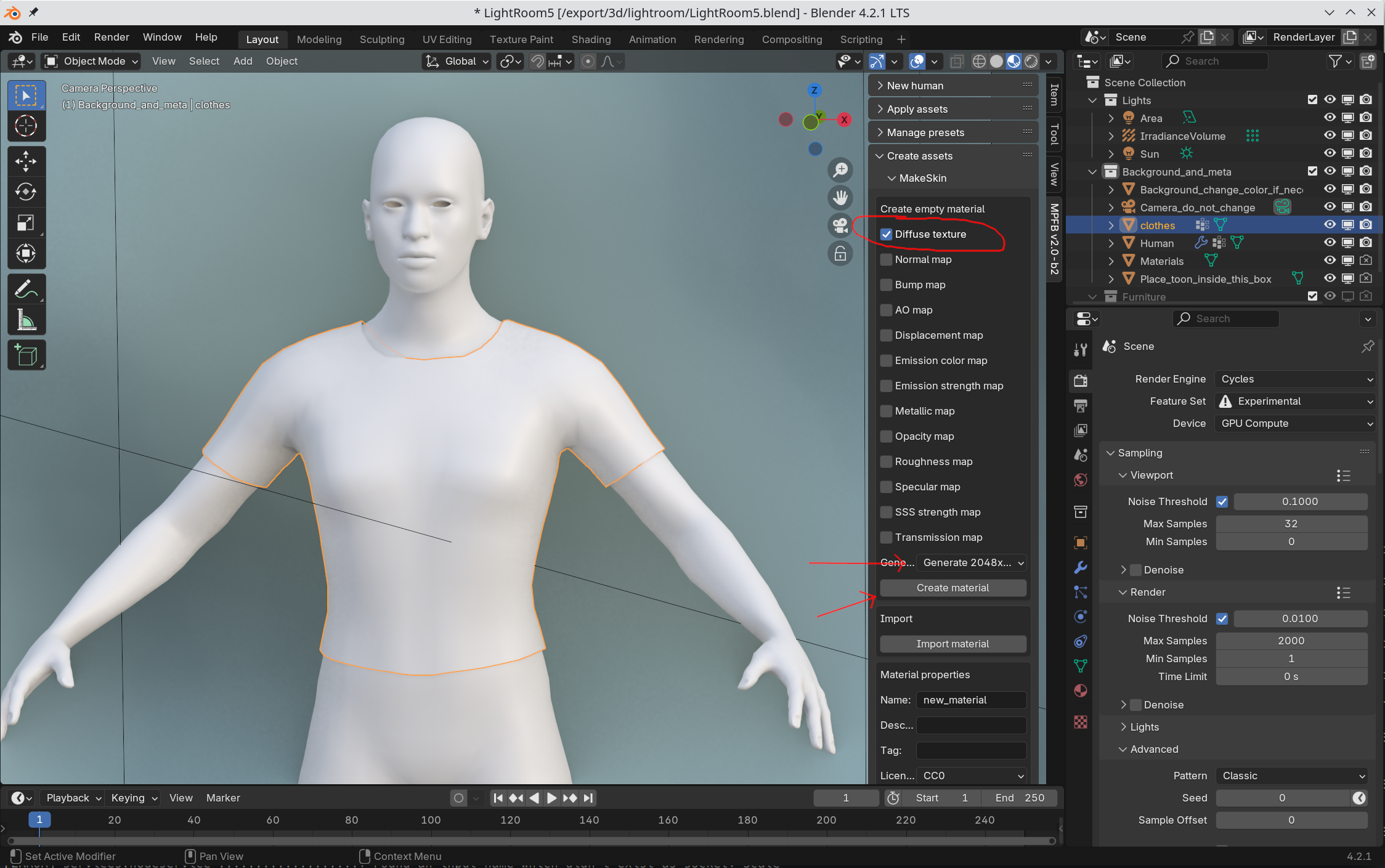Switch to wireframe viewport shading
The height and width of the screenshot is (868, 1385).
pyautogui.click(x=979, y=61)
